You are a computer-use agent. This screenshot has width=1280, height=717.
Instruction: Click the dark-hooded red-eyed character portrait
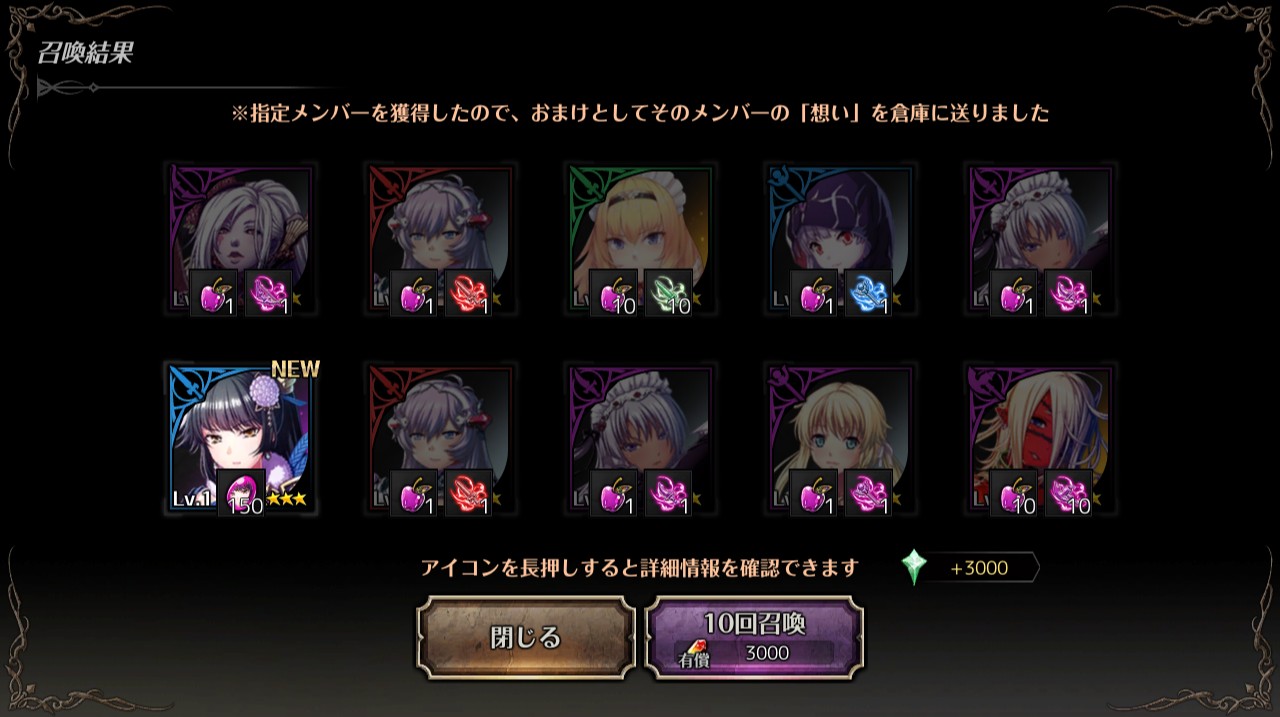[x=841, y=240]
